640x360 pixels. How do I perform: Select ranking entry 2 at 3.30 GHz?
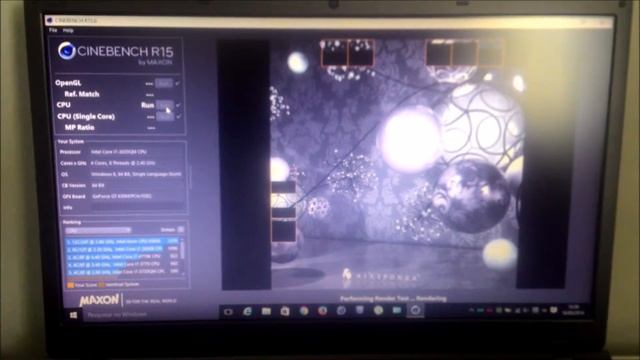(122, 249)
